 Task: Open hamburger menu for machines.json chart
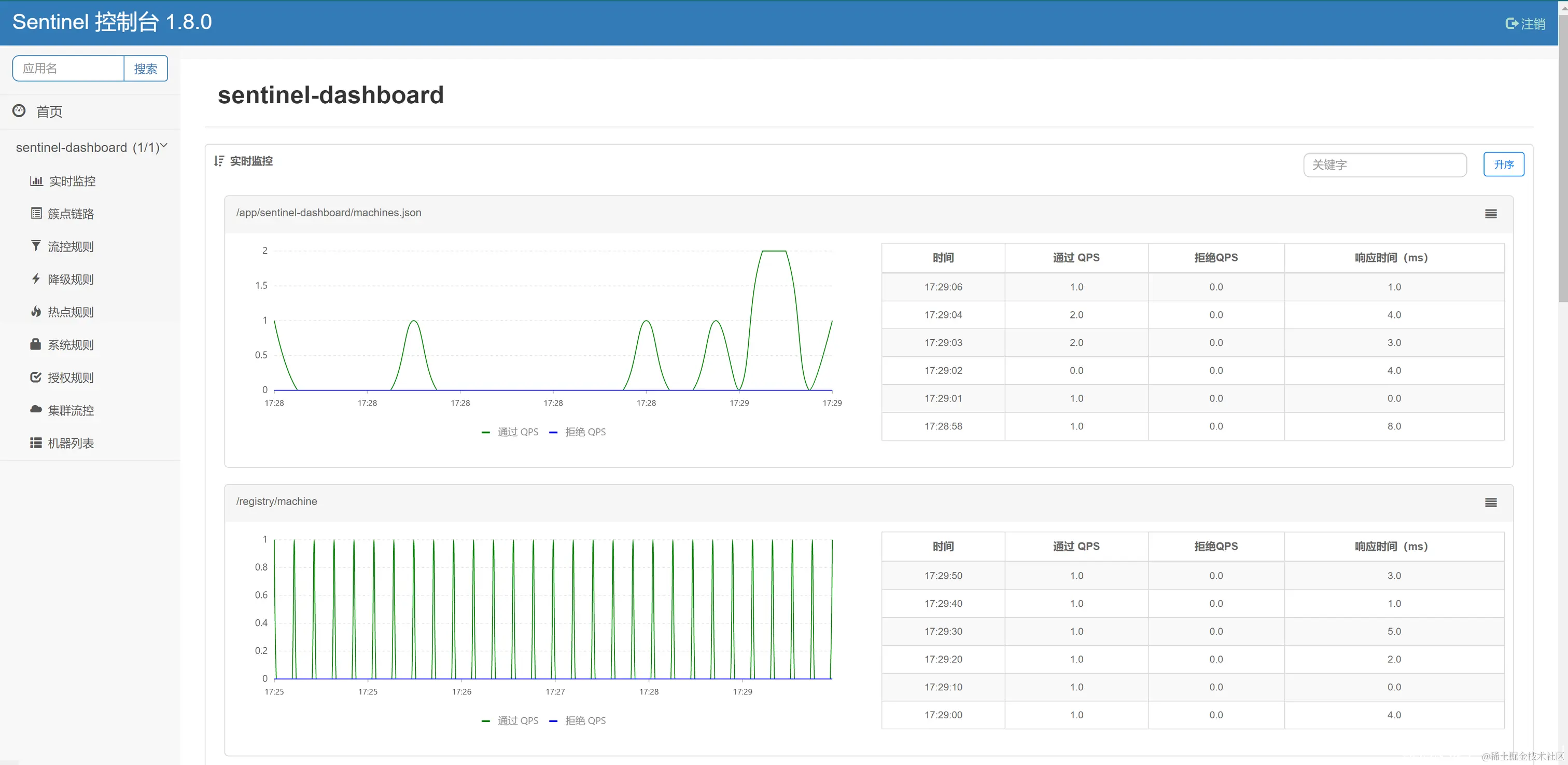pos(1491,214)
